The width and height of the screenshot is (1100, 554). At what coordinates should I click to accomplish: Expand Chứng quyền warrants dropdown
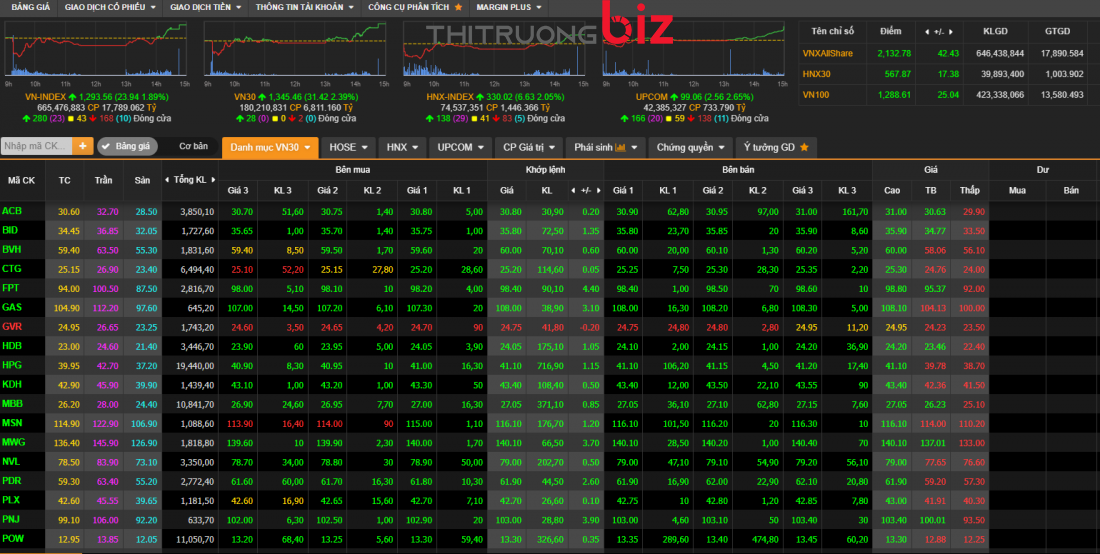click(690, 147)
